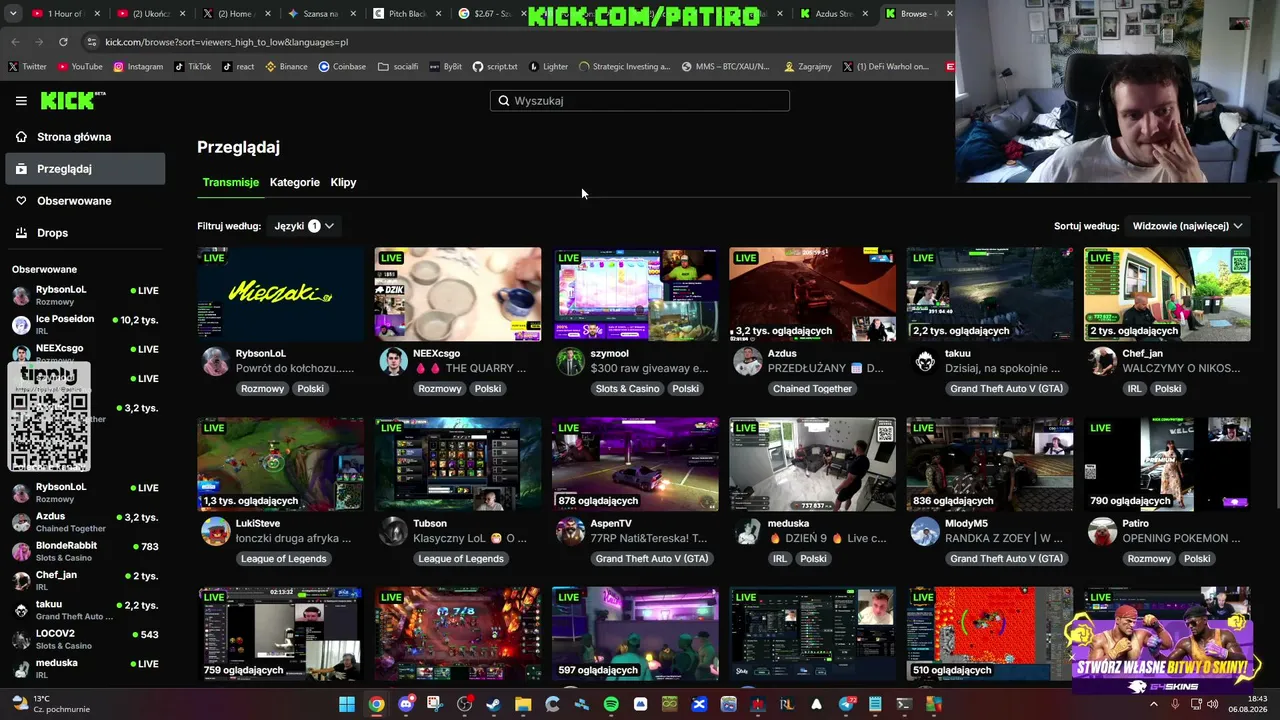Click Tubson channel avatar

coord(393,532)
